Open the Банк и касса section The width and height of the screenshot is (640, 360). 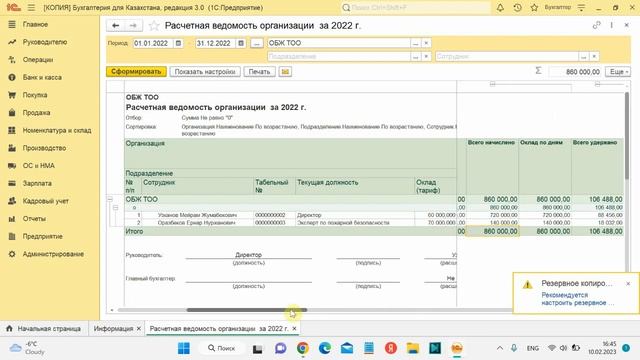coord(42,77)
